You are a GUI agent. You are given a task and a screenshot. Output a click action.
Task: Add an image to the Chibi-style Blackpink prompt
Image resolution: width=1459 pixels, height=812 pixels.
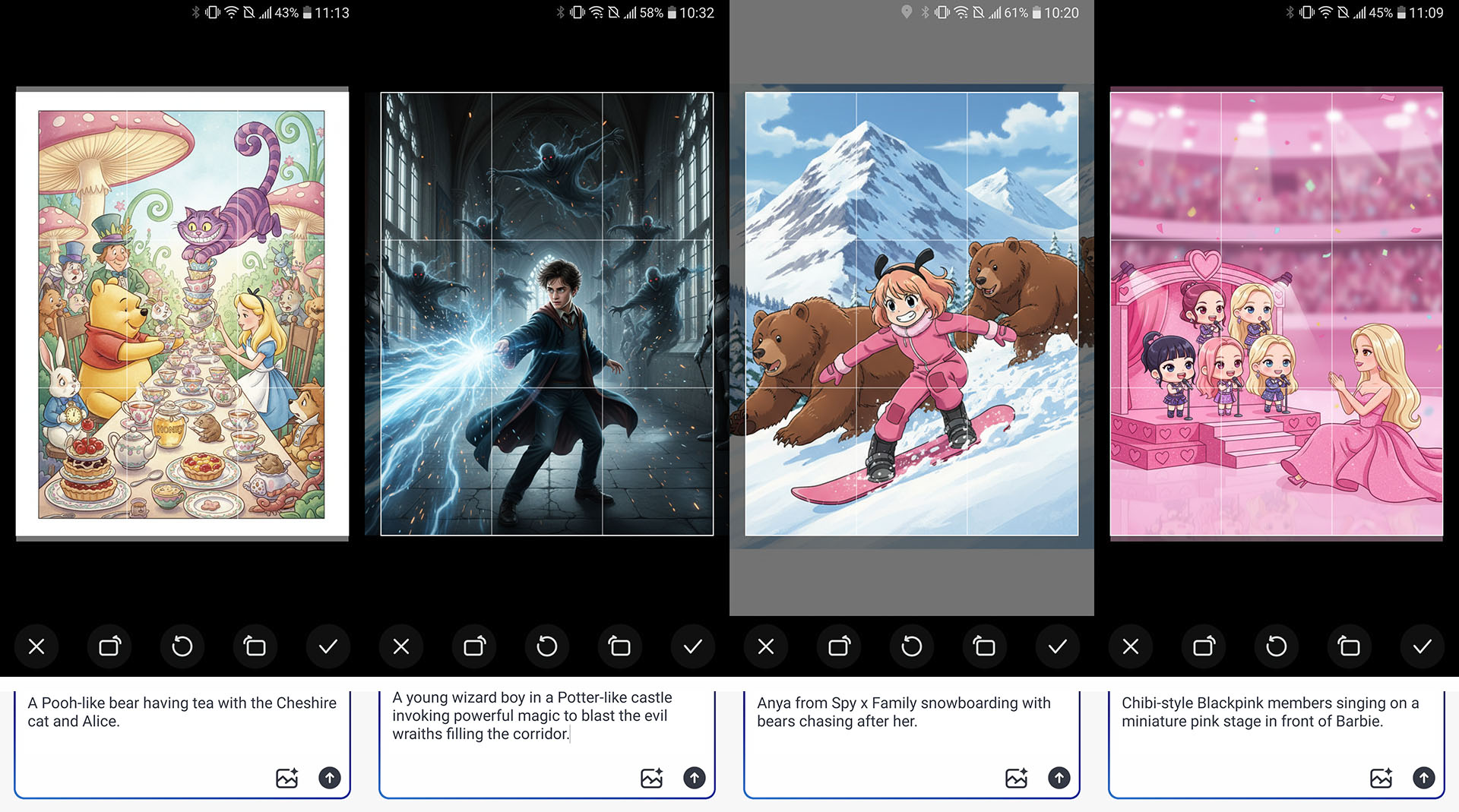point(1381,778)
